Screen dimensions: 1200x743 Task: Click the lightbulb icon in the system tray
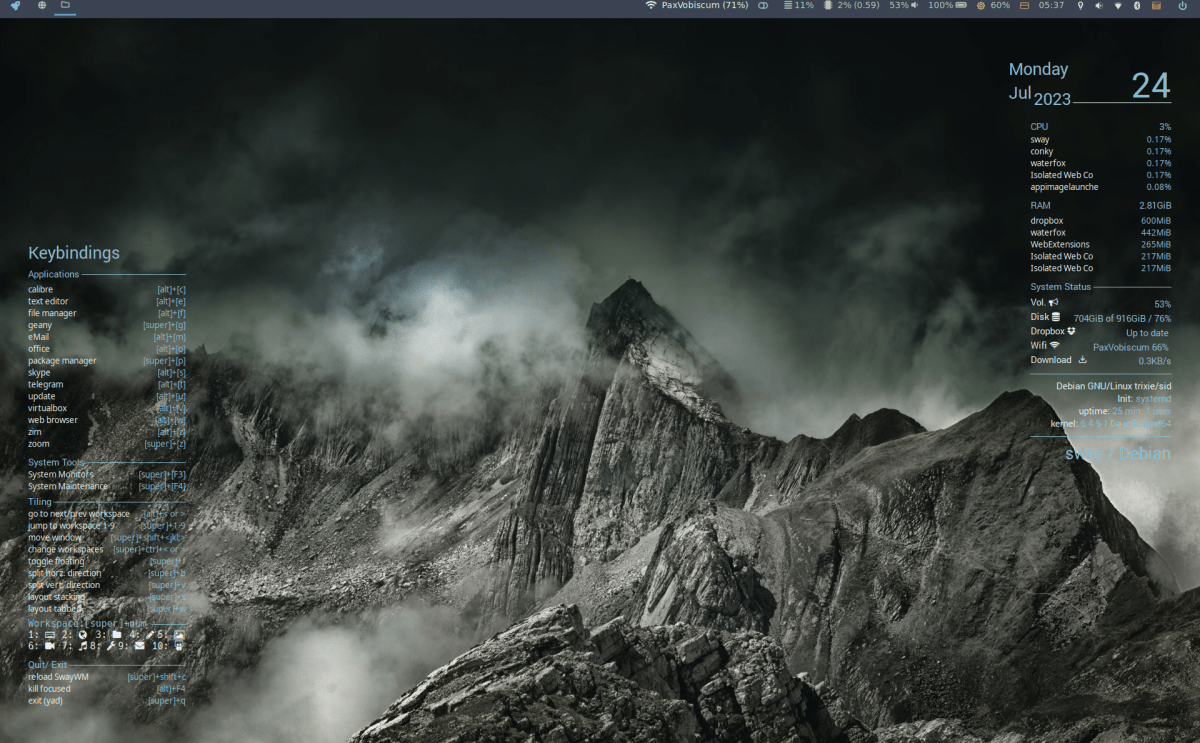click(x=1079, y=6)
